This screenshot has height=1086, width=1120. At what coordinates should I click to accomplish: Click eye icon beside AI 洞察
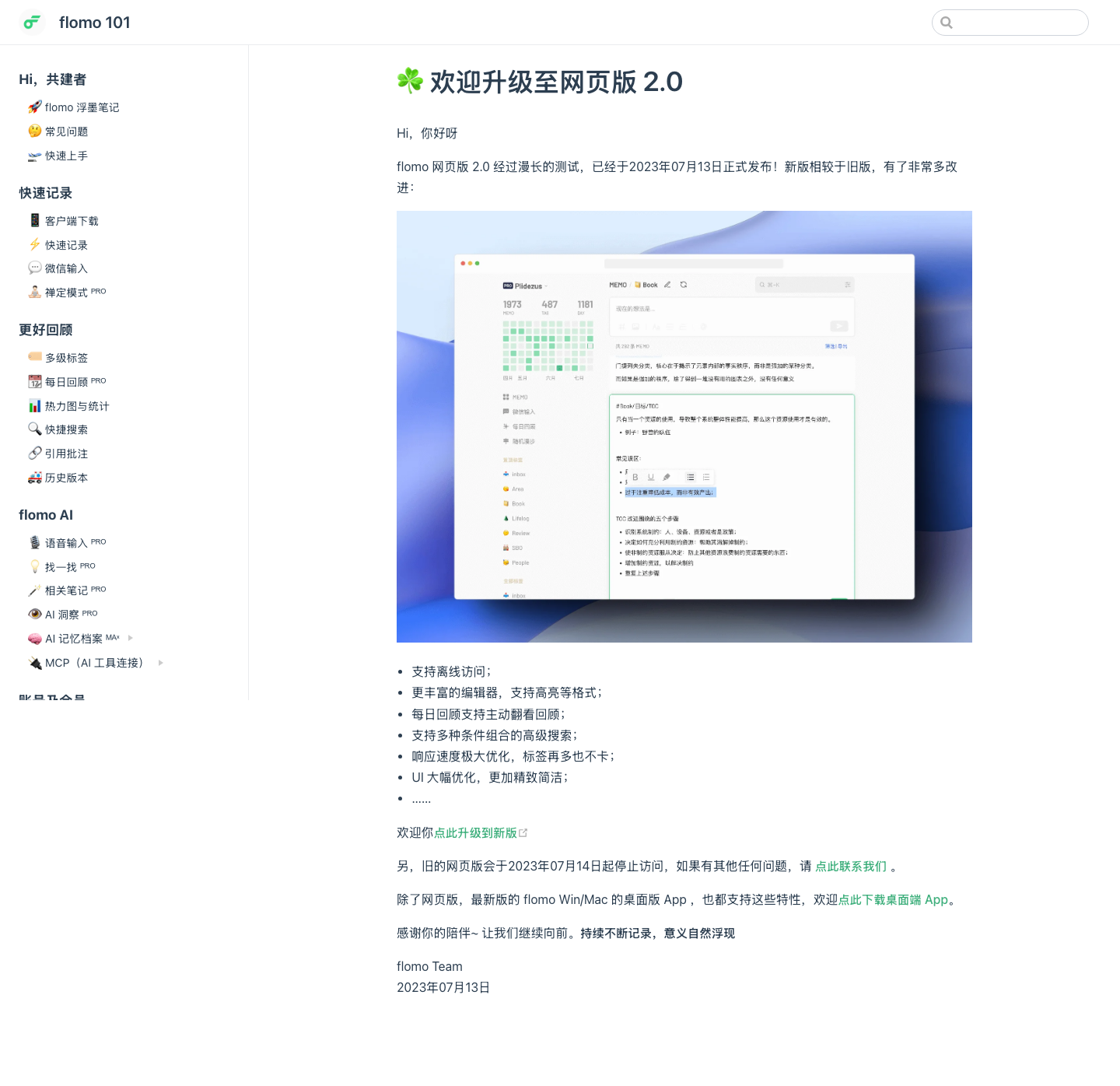pyautogui.click(x=35, y=615)
